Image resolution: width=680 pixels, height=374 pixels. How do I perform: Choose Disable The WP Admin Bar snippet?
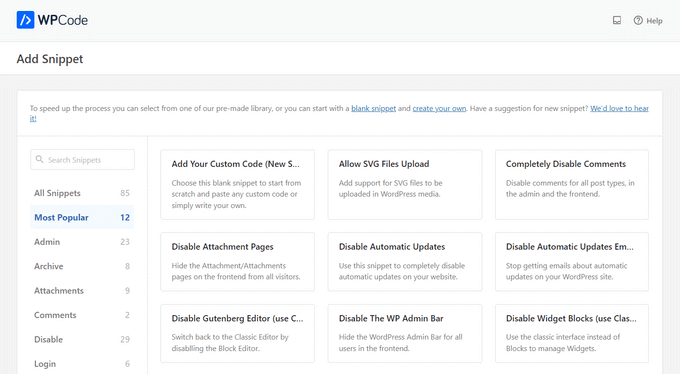[x=405, y=333]
